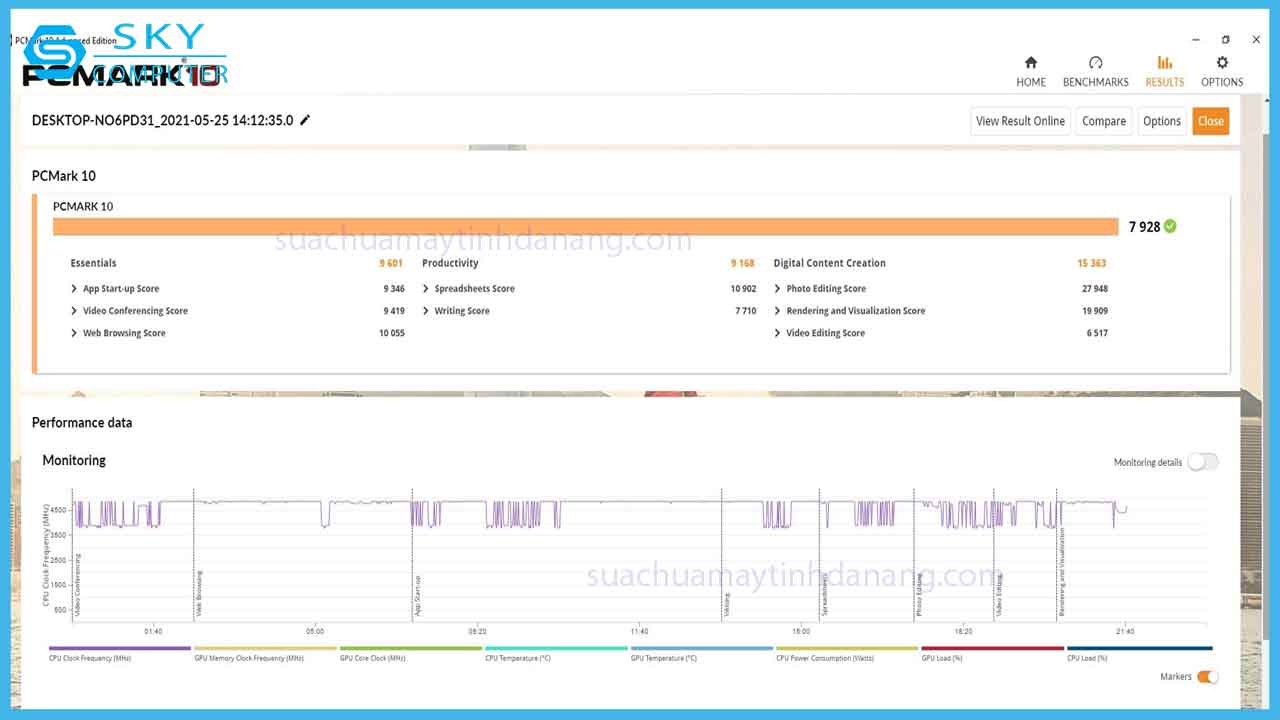Image resolution: width=1280 pixels, height=720 pixels.
Task: Click the Writing marker on chart
Action: click(727, 604)
